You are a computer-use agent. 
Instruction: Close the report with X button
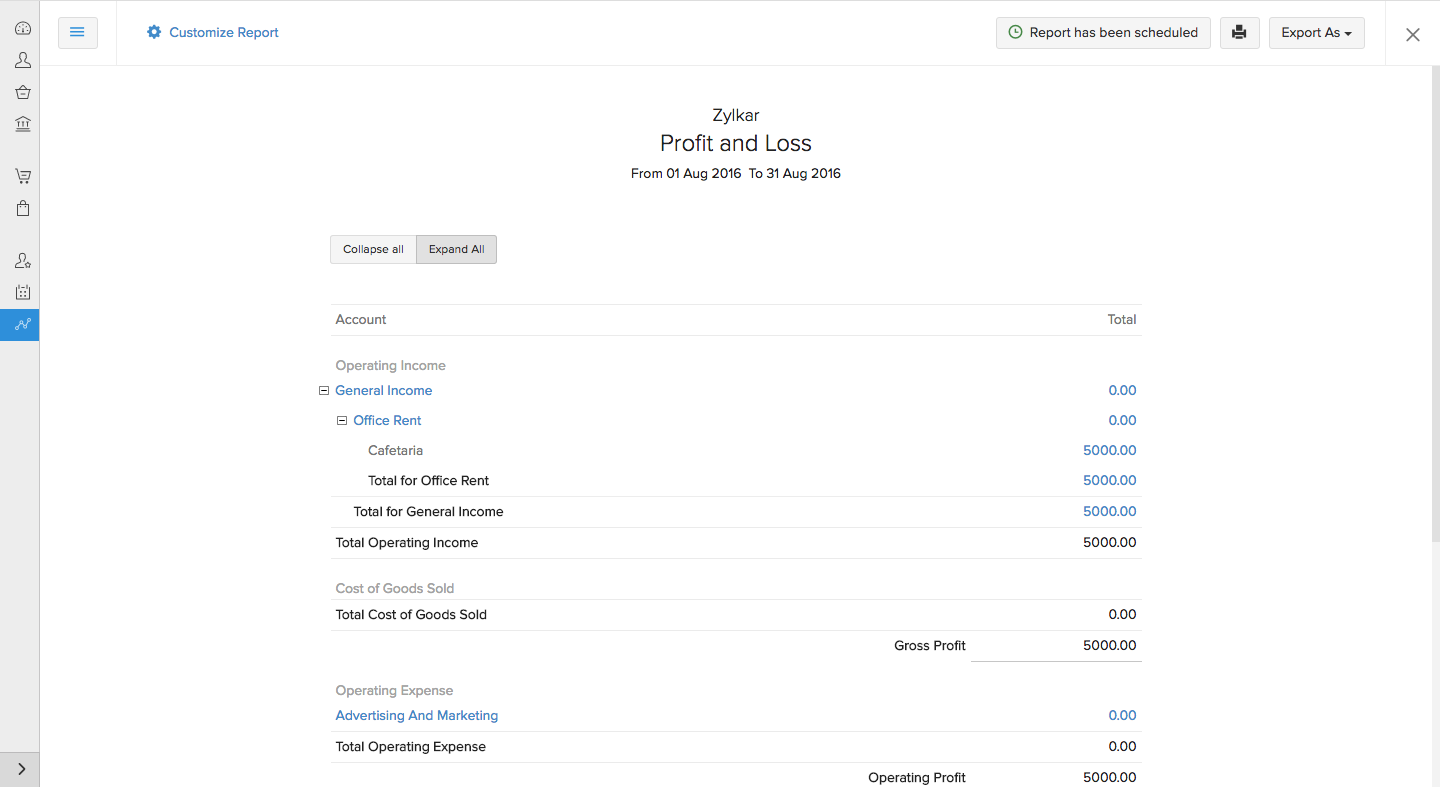pos(1412,35)
